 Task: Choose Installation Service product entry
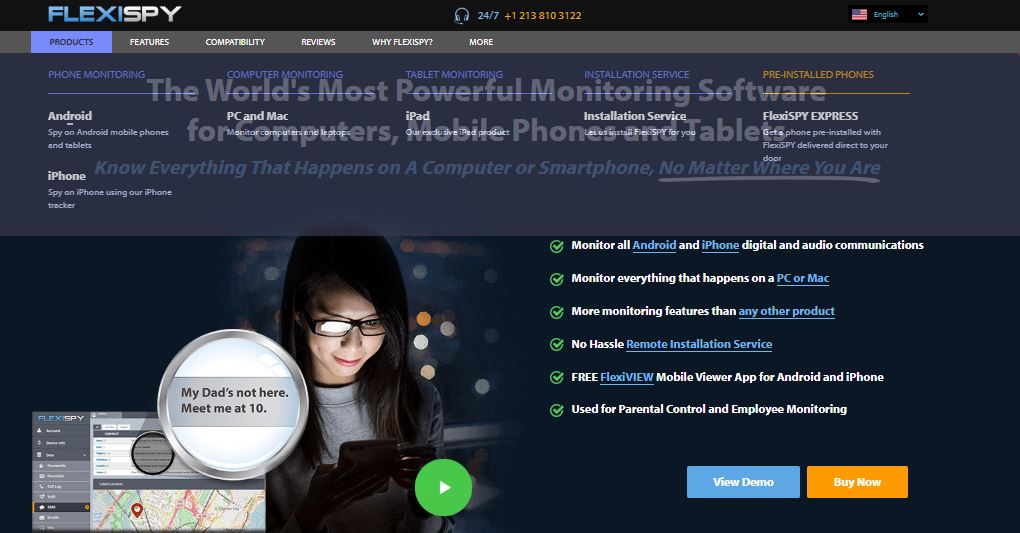pos(634,116)
